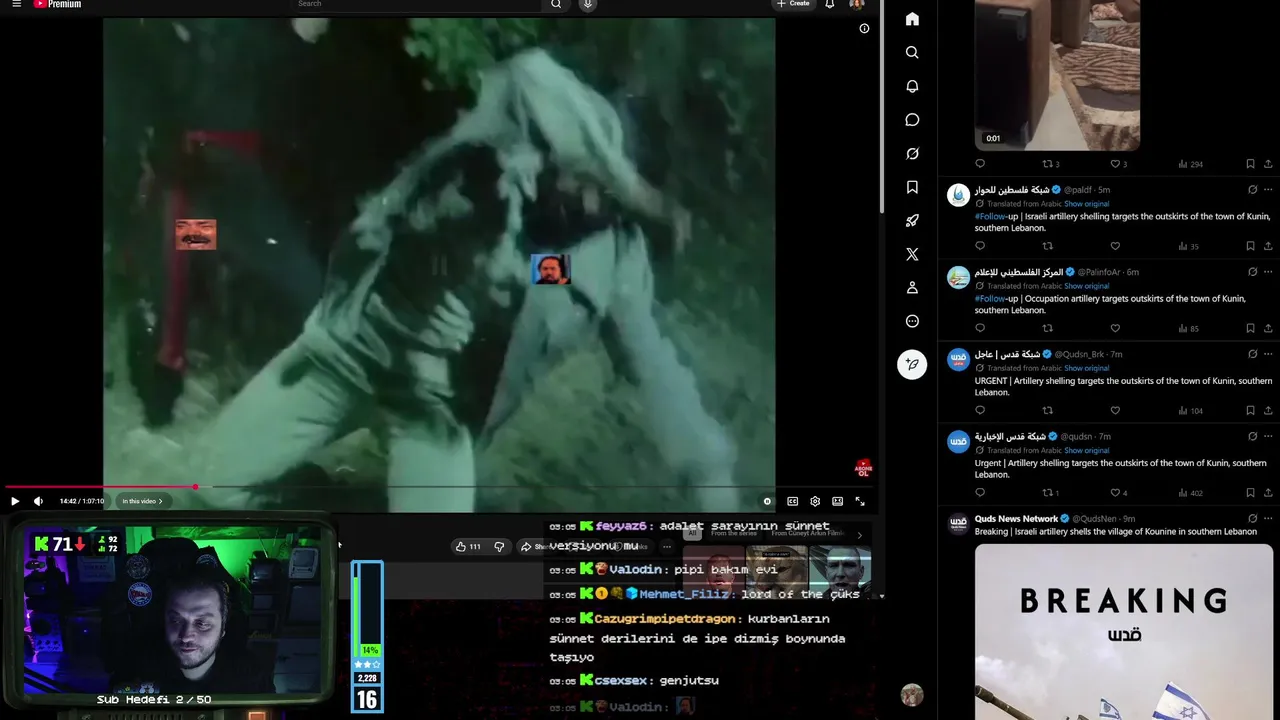1280x720 pixels.
Task: Start voice search with microphone icon
Action: click(x=588, y=4)
